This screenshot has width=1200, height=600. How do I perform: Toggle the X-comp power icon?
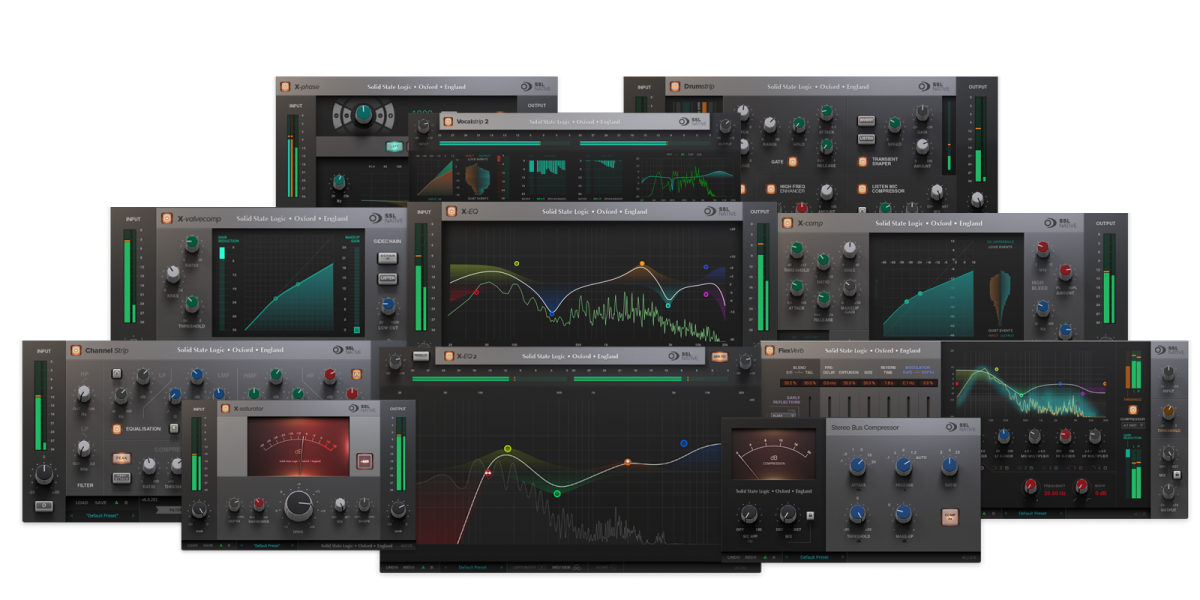[787, 223]
